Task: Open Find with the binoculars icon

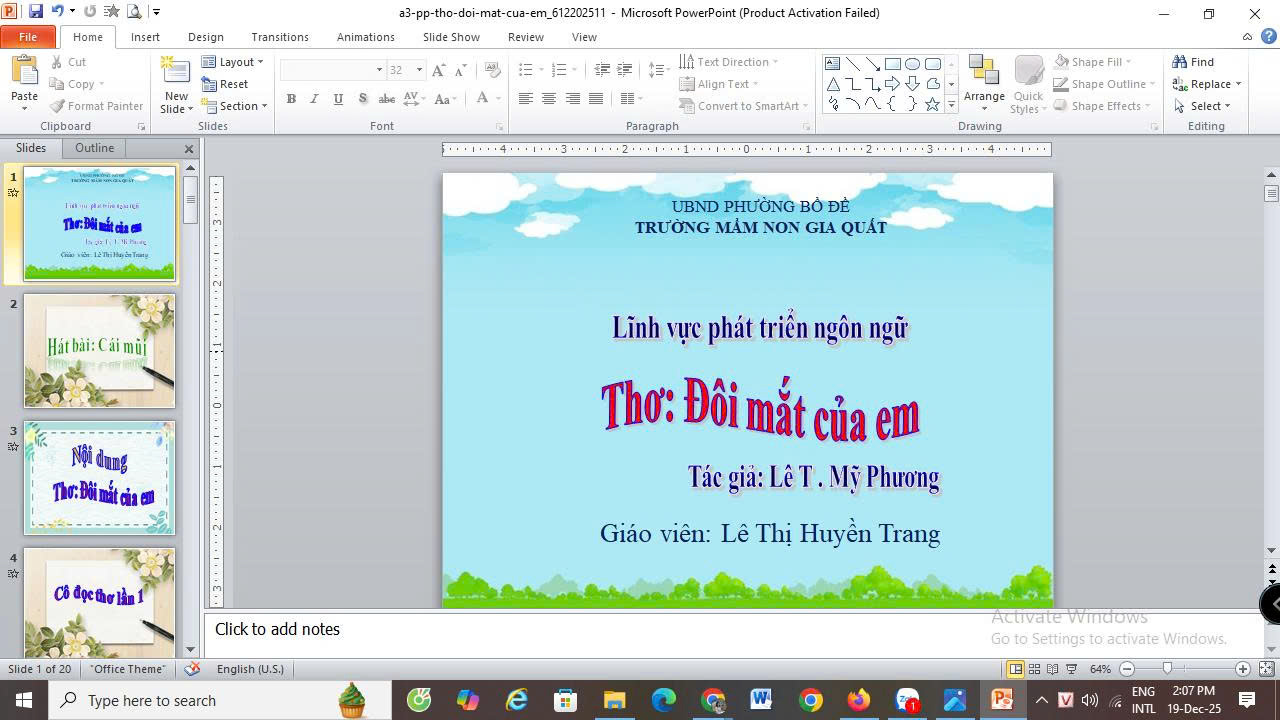Action: pyautogui.click(x=1193, y=62)
